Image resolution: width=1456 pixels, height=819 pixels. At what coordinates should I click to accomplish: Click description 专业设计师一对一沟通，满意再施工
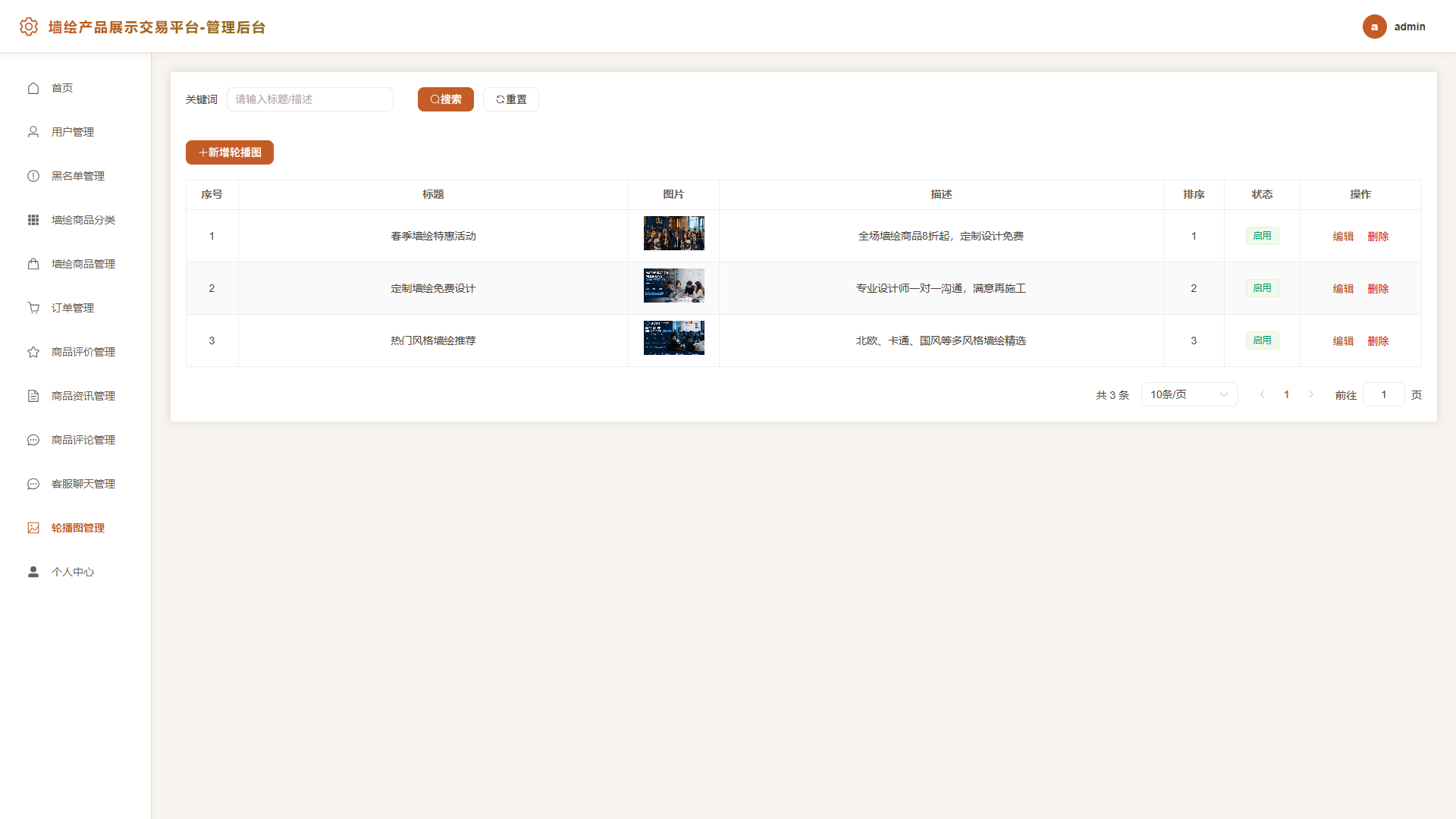pos(941,288)
